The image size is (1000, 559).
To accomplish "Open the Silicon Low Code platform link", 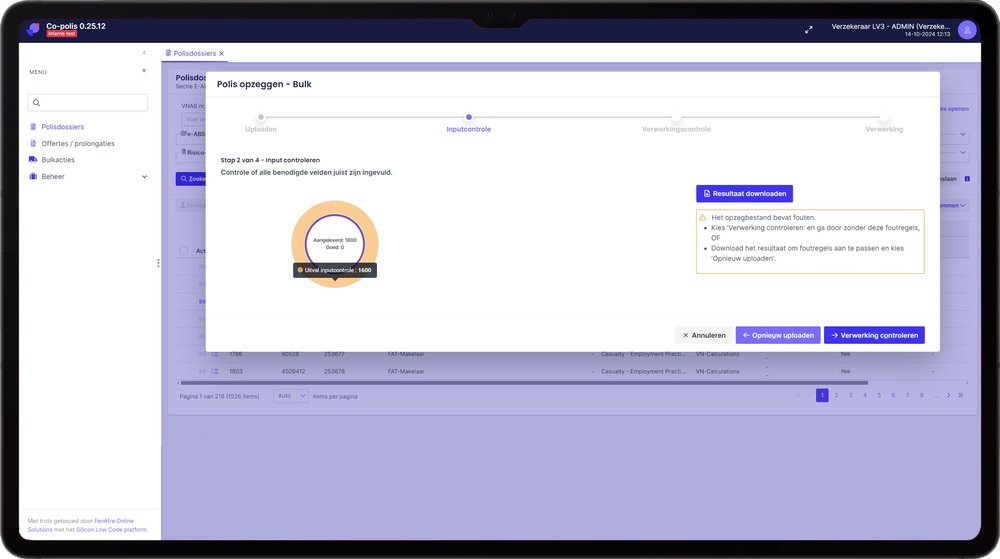I will pyautogui.click(x=111, y=530).
